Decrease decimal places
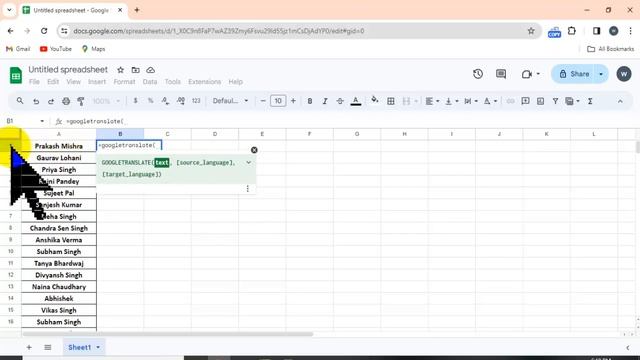Screen dimensions: 640x360 coord(165,101)
